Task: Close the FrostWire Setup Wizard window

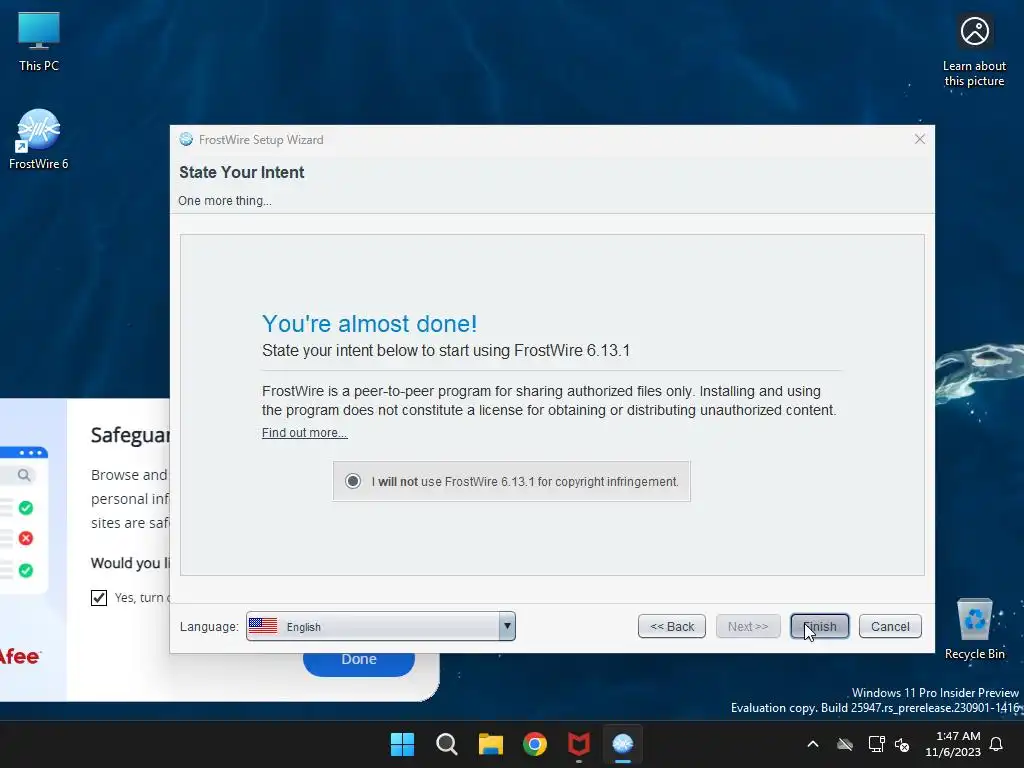Action: [920, 139]
